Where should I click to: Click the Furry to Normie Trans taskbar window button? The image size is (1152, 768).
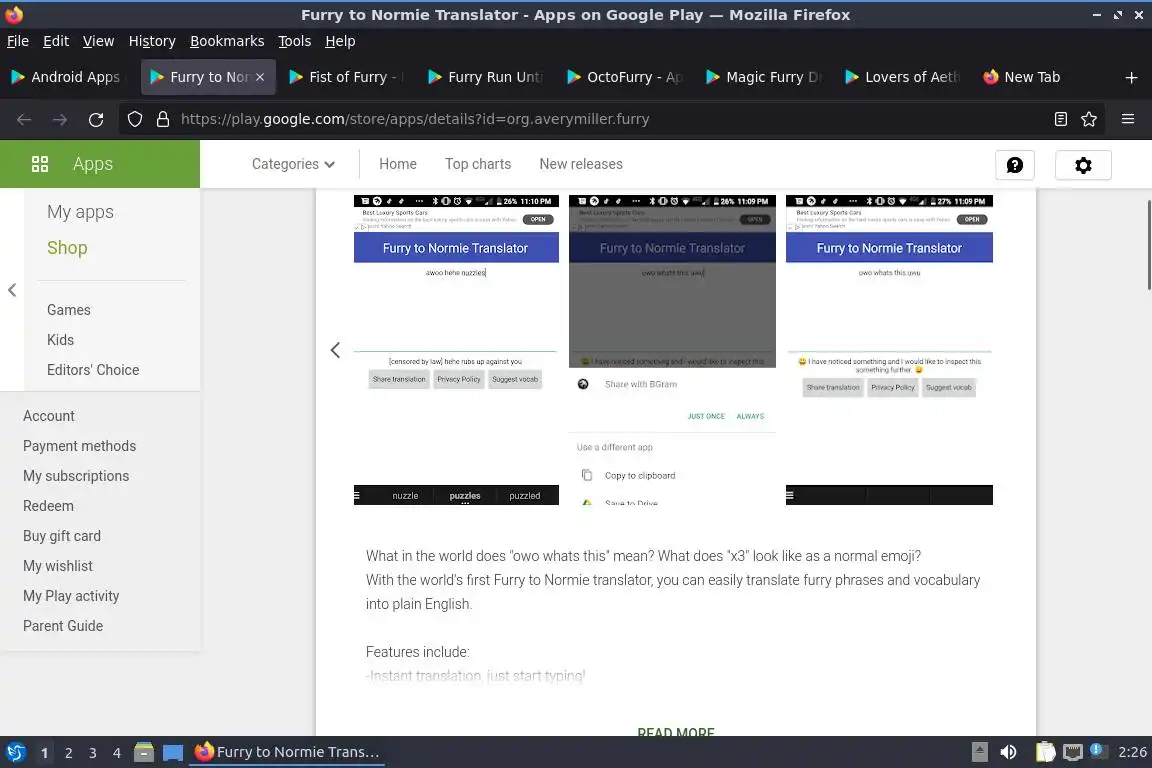point(287,752)
